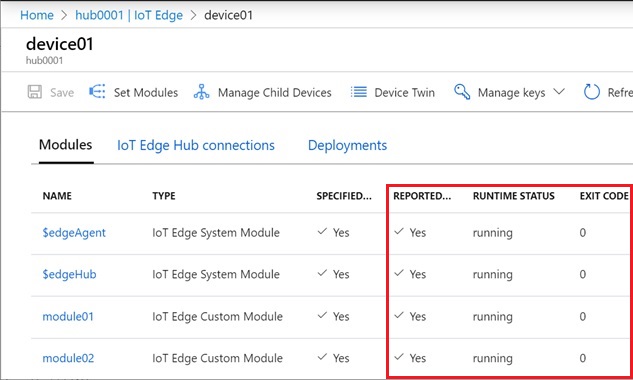Click the module02 specified checkmark icon
Screen dimensions: 633x380
pos(322,357)
